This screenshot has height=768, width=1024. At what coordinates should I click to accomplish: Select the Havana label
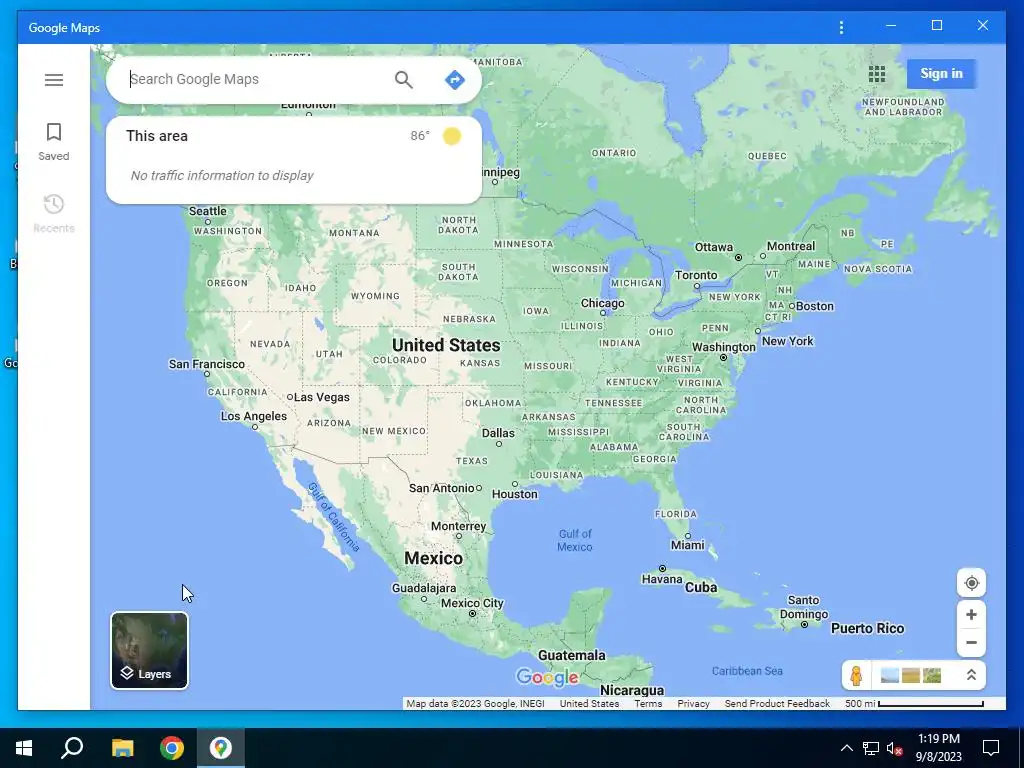coord(662,579)
